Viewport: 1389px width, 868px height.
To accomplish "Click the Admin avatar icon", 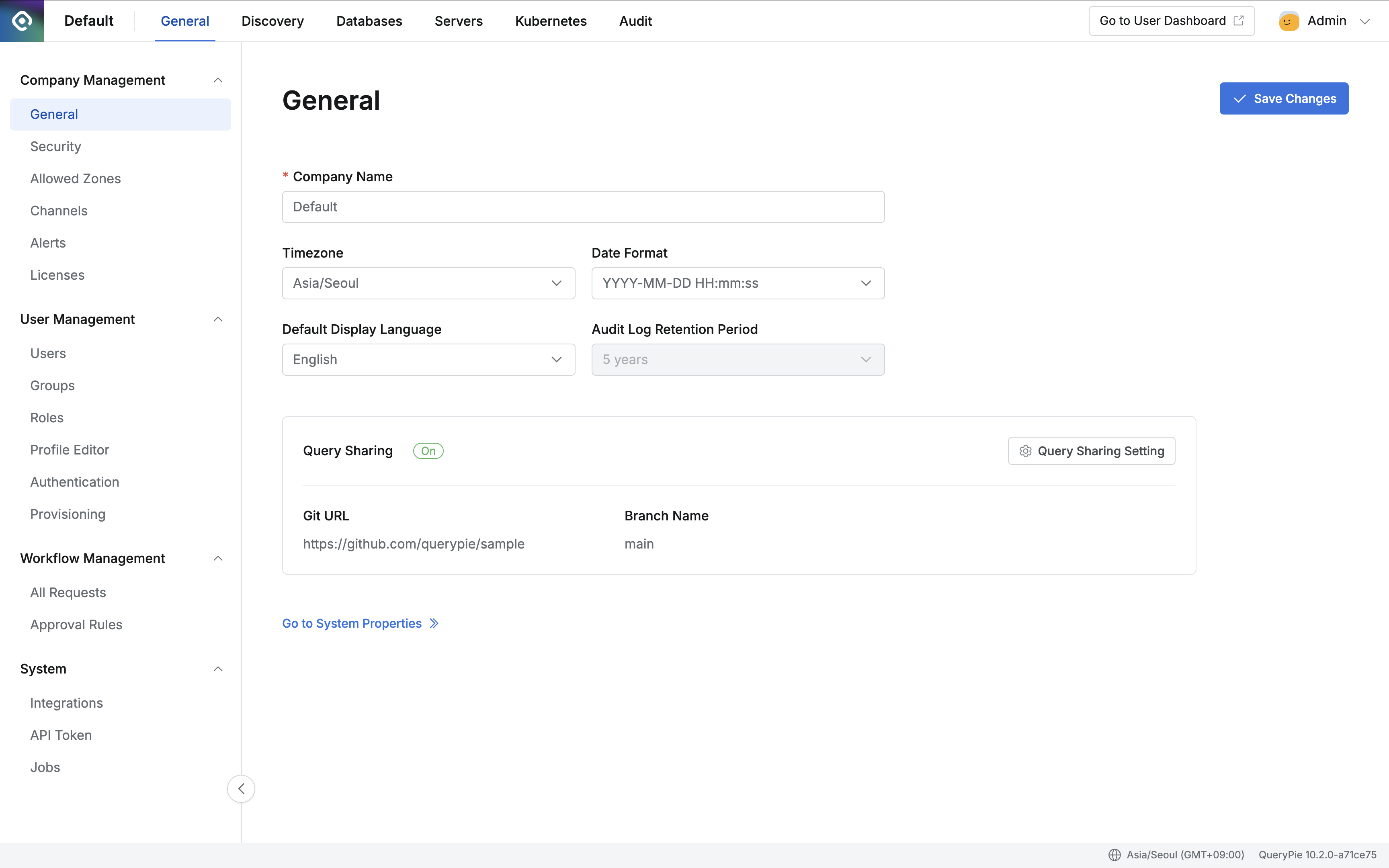I will point(1289,21).
